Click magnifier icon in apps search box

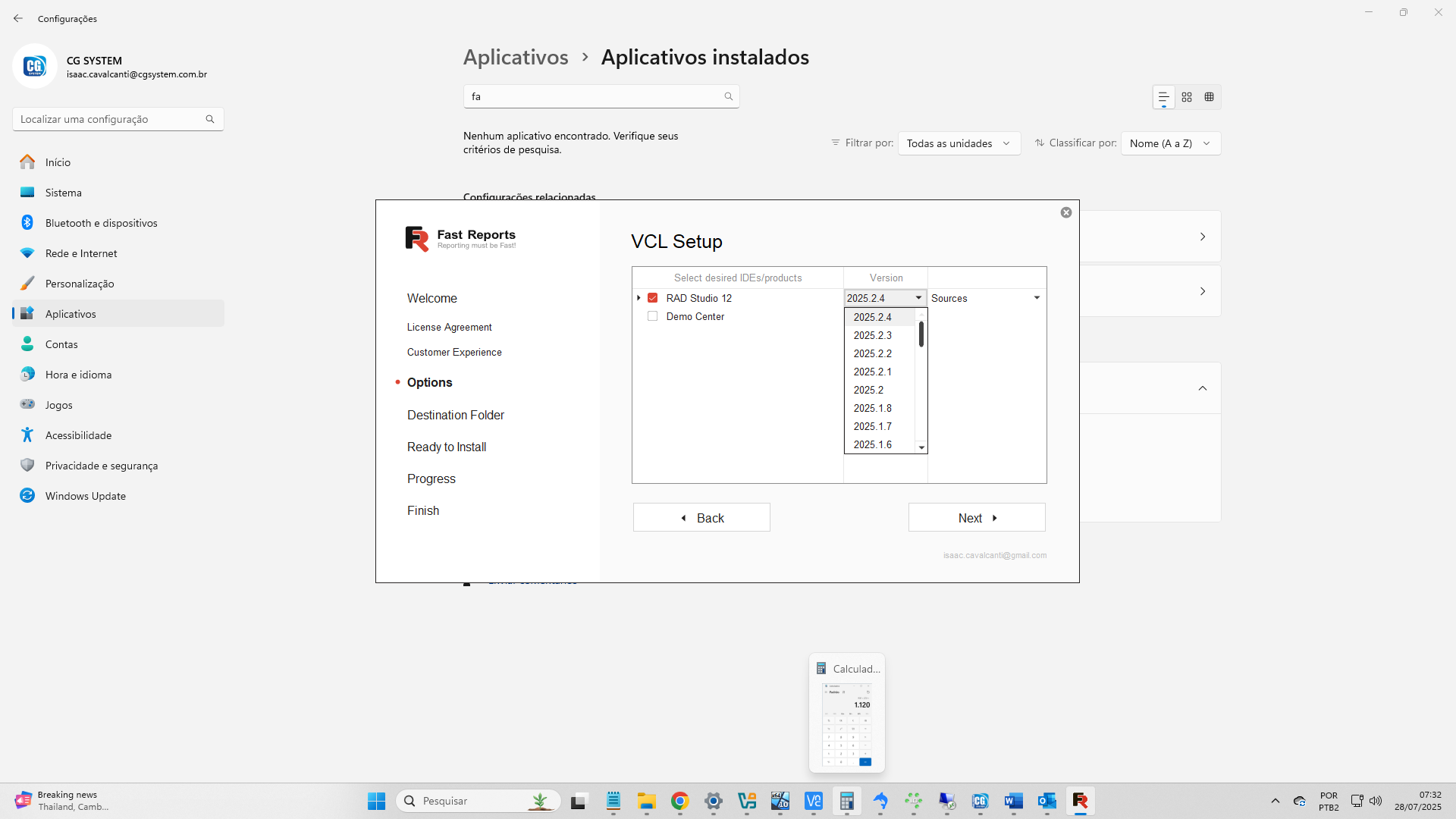click(728, 96)
